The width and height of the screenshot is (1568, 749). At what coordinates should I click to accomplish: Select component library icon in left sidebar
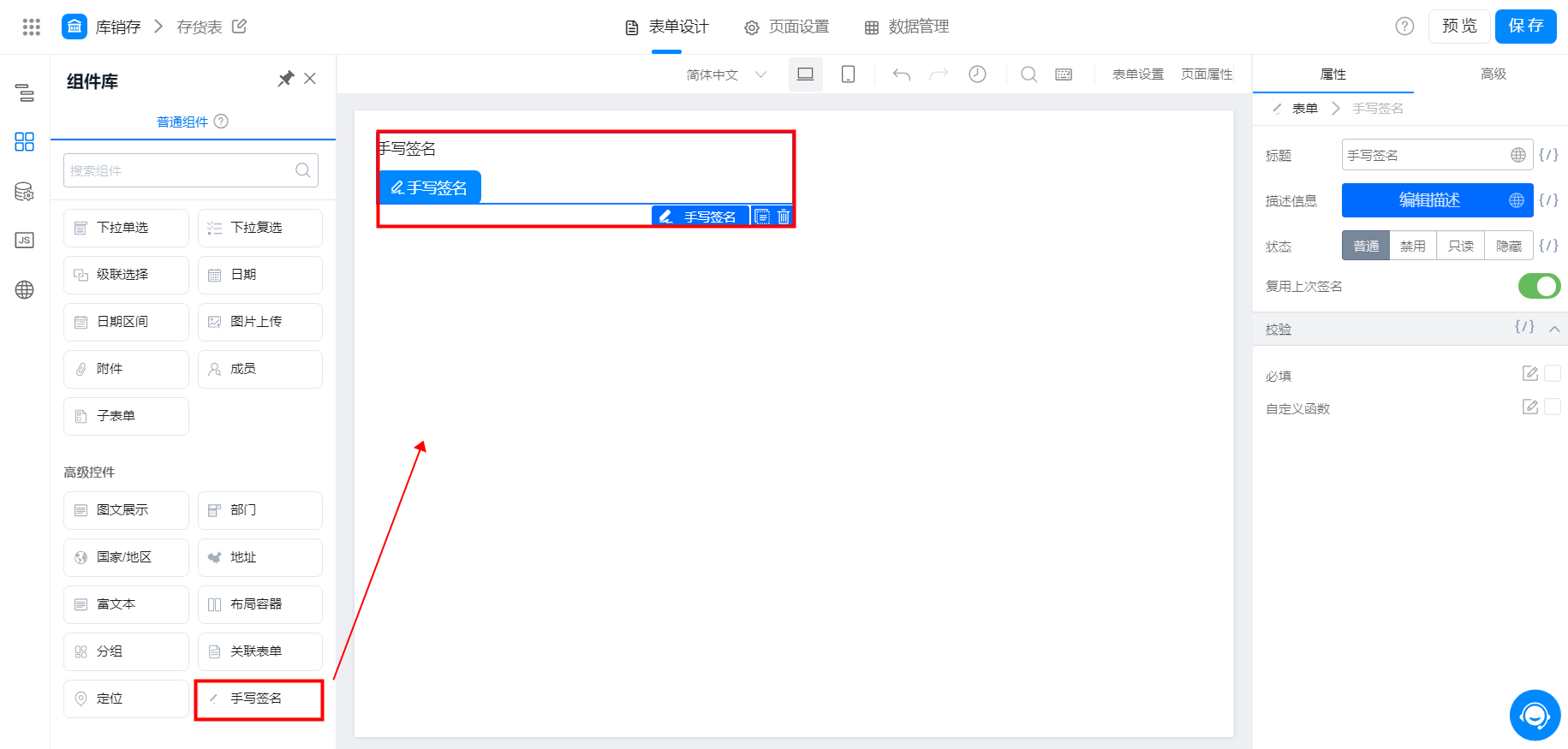pyautogui.click(x=25, y=142)
